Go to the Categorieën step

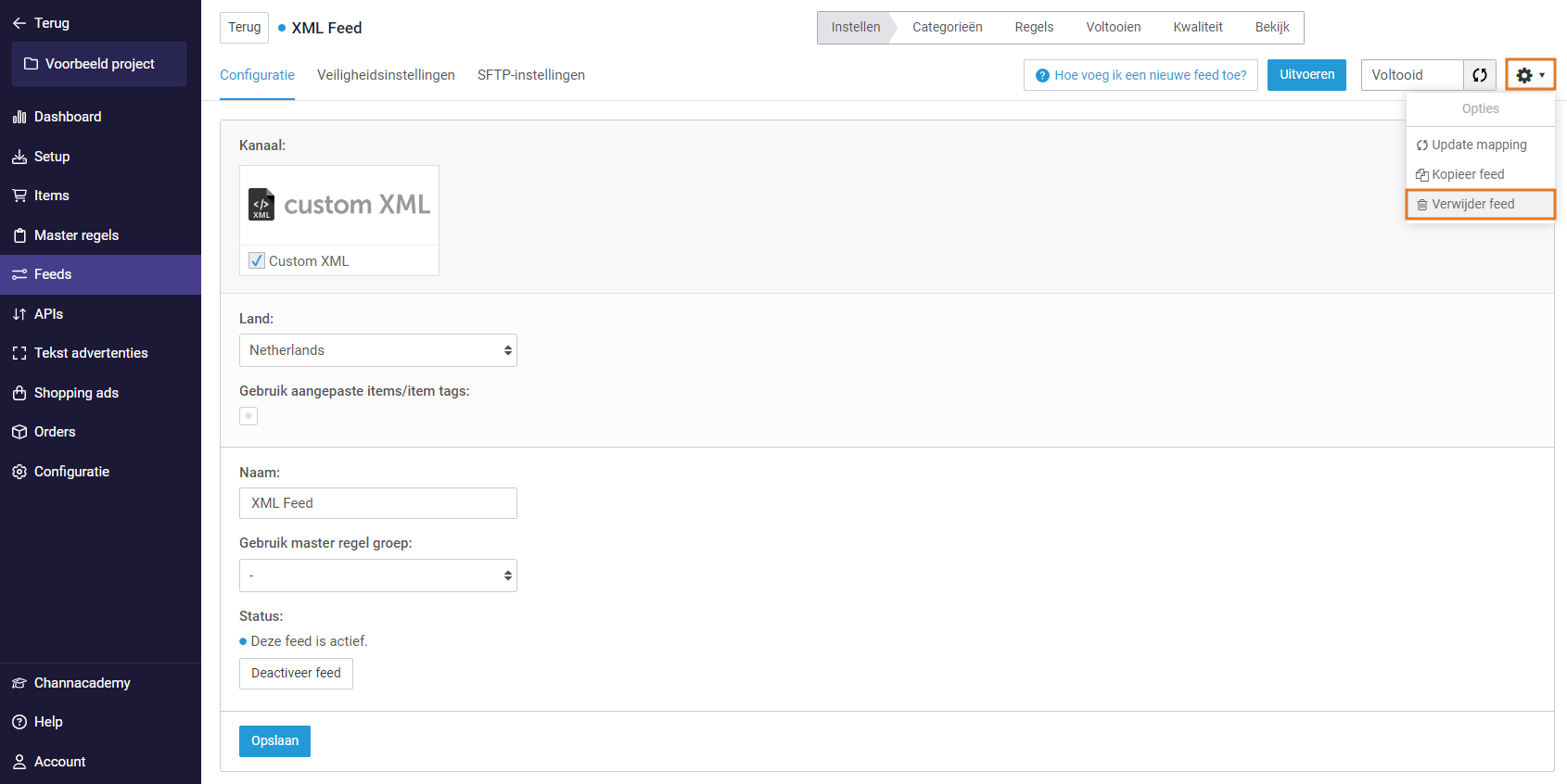947,28
